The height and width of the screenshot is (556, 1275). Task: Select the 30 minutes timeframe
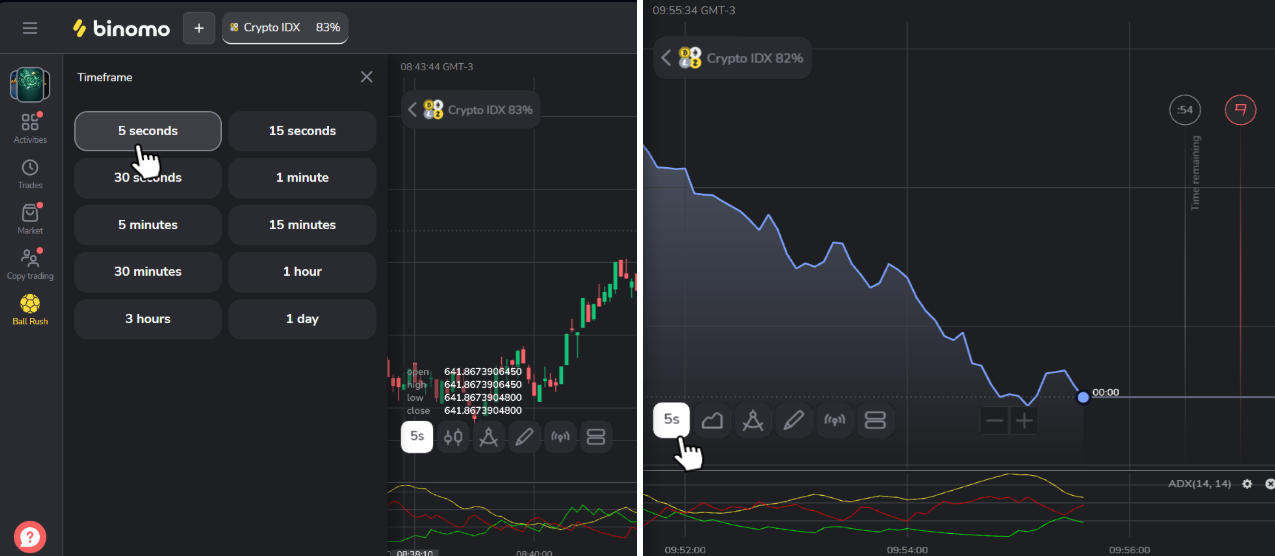tap(148, 272)
